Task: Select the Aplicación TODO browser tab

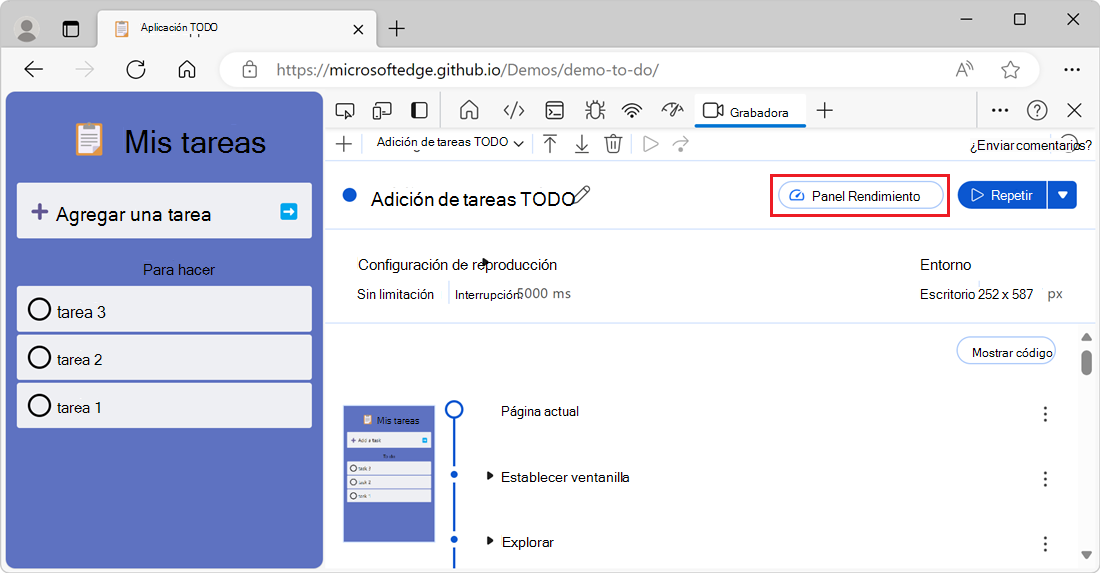Action: point(236,29)
